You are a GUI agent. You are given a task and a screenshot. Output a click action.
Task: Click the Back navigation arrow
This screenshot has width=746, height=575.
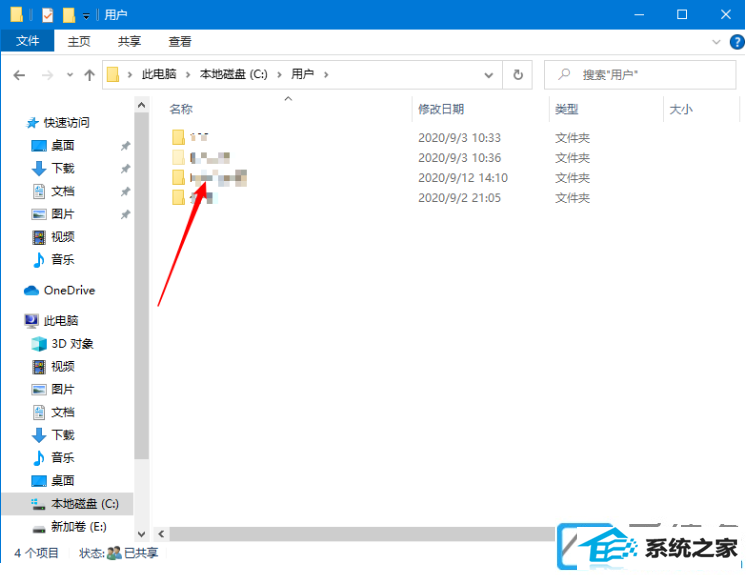[x=19, y=75]
